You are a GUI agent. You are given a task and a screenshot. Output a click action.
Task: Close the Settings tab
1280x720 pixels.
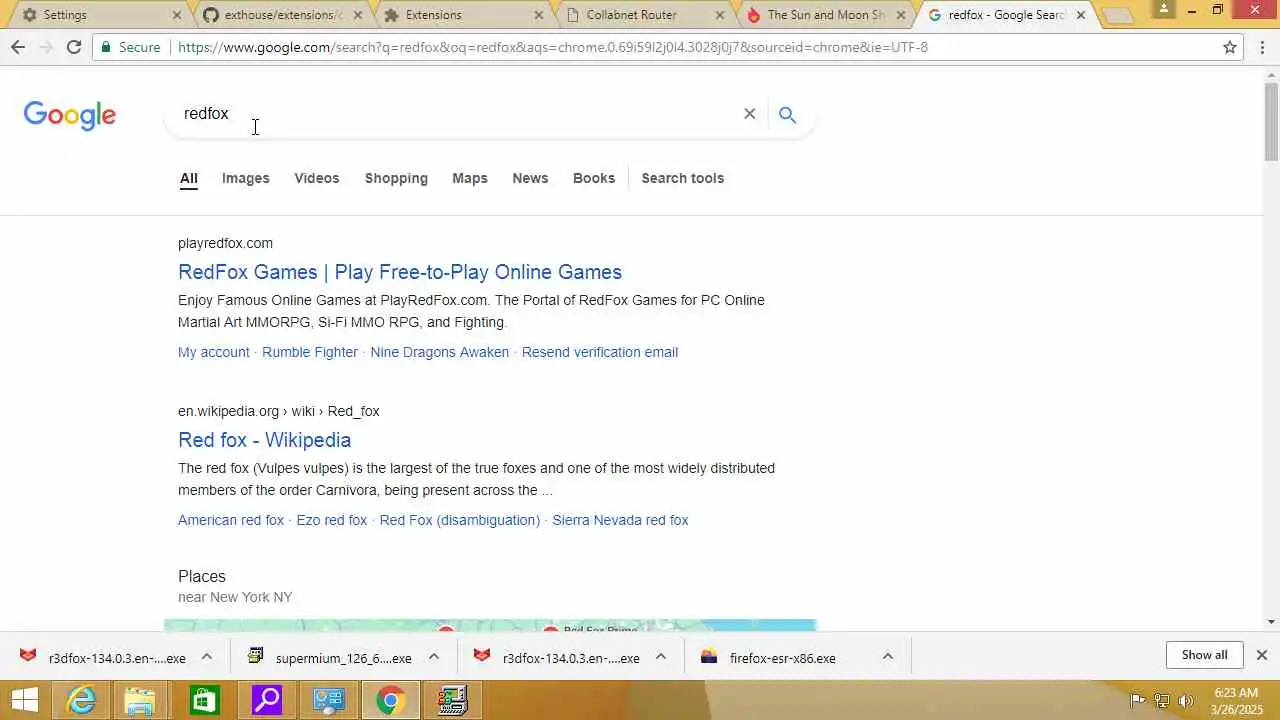[177, 15]
